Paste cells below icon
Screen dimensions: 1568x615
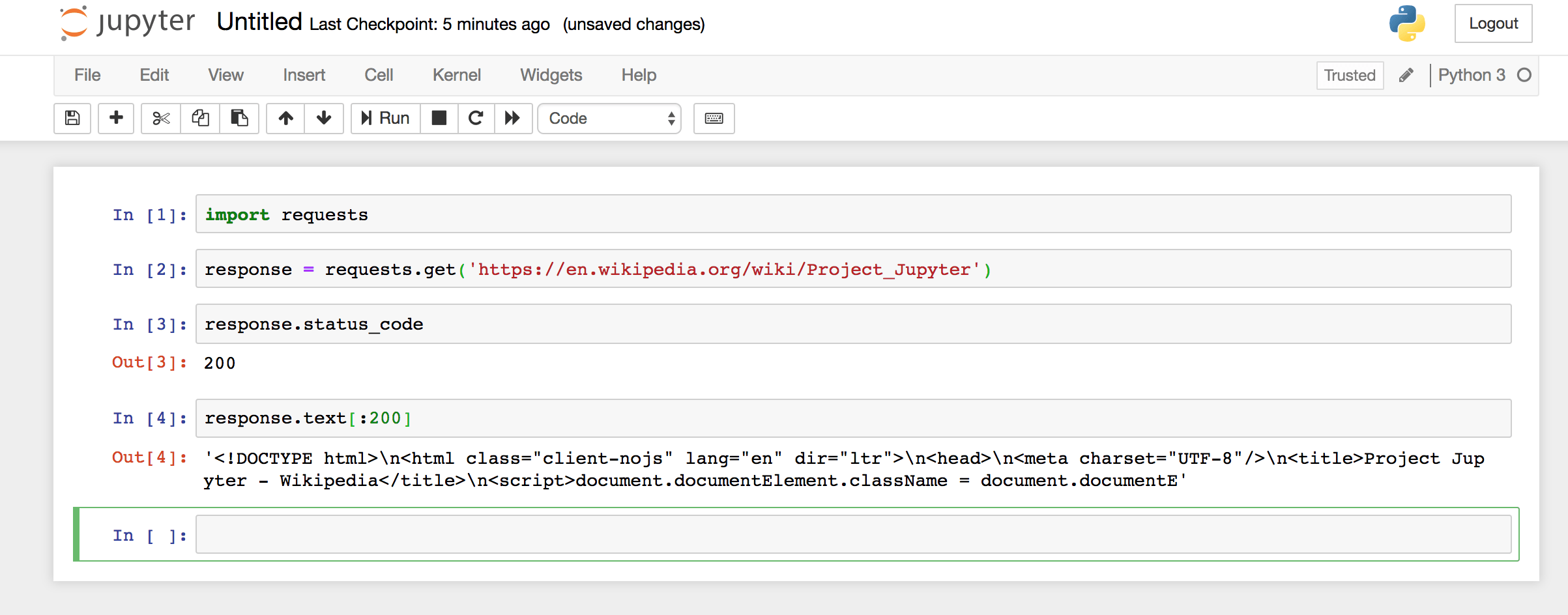tap(239, 118)
